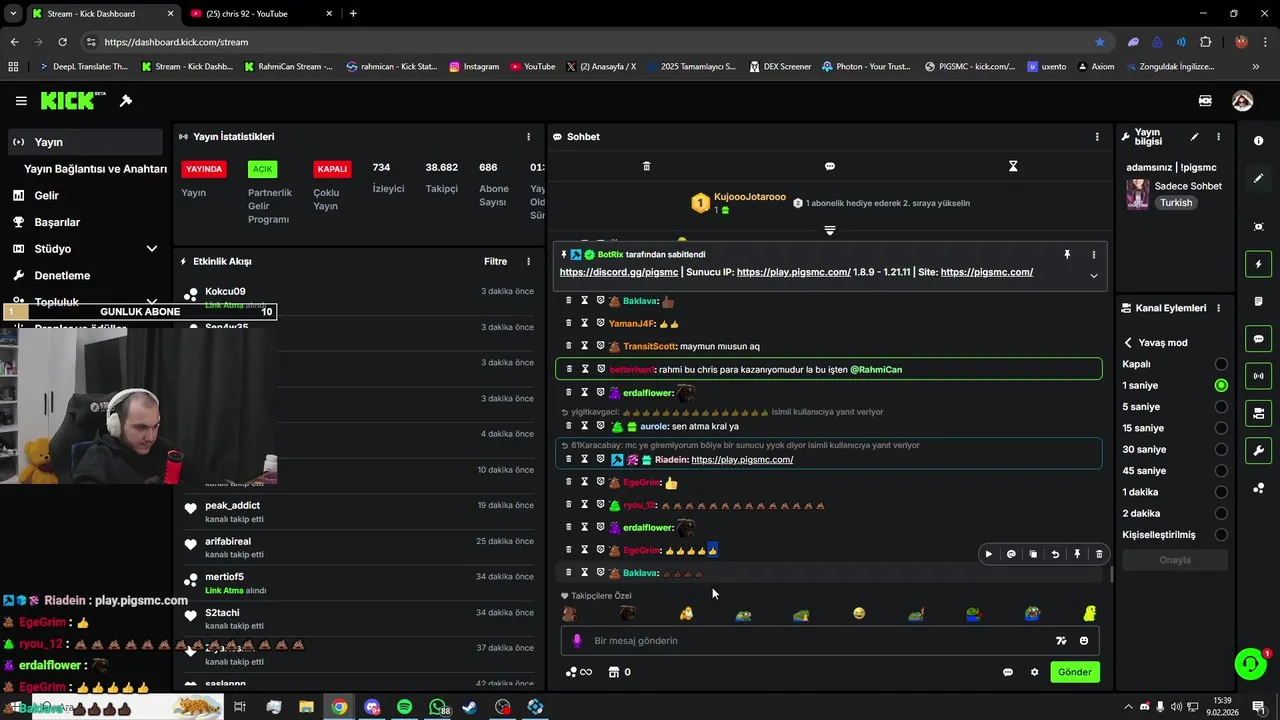1280x720 pixels.
Task: Click the info icon in right sidebar
Action: 1258,141
